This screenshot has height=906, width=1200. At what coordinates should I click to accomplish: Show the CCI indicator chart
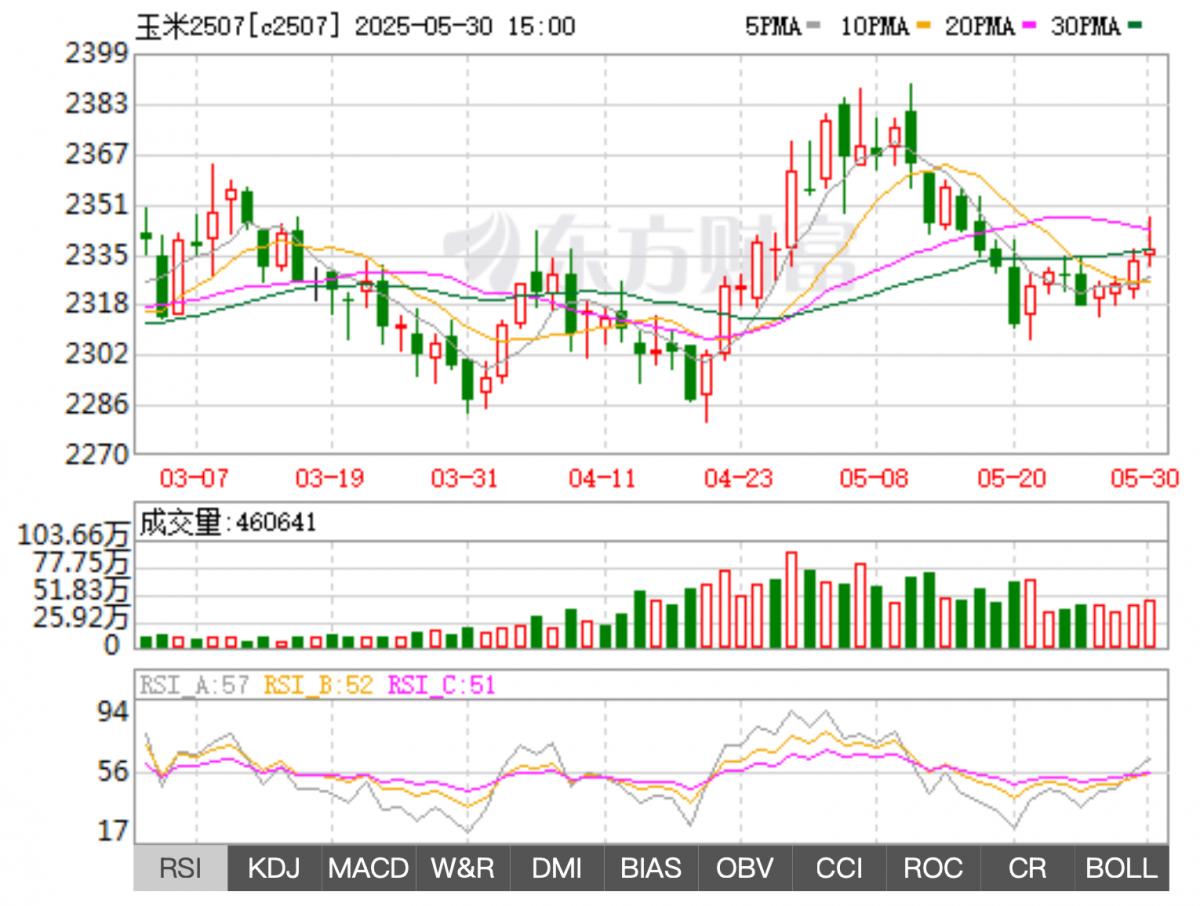point(839,868)
